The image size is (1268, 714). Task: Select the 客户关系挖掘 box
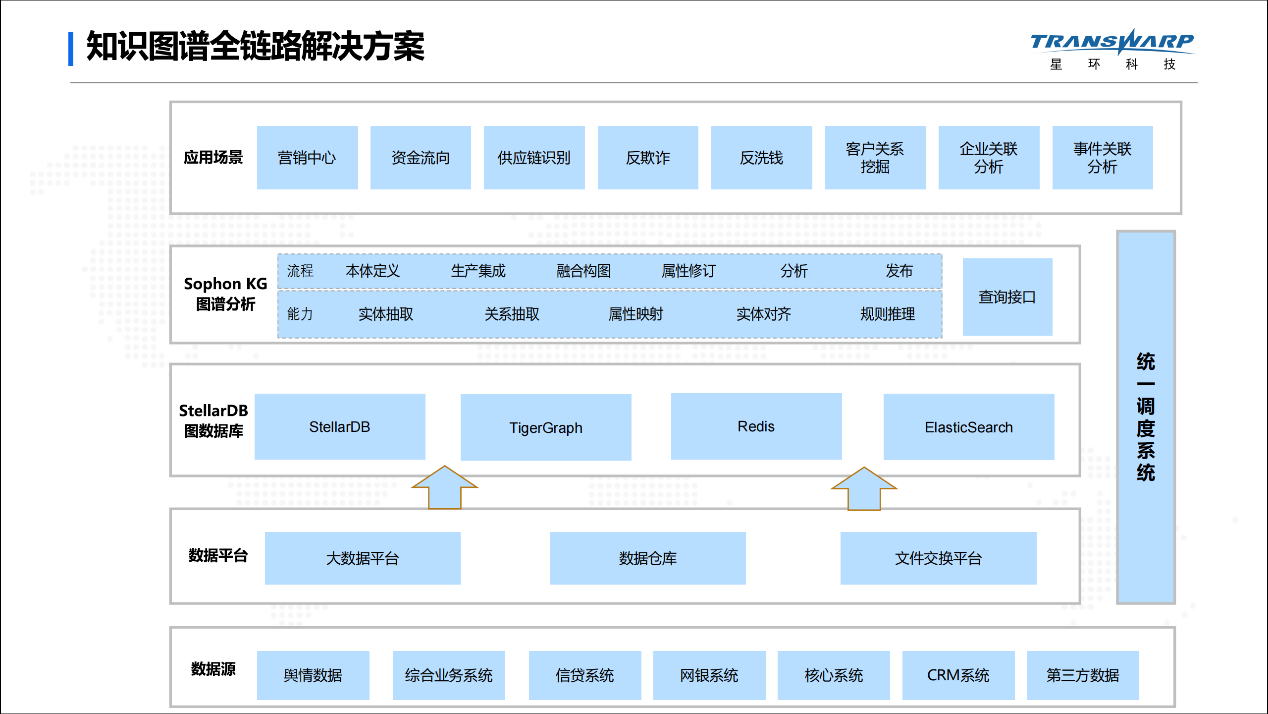pos(875,157)
